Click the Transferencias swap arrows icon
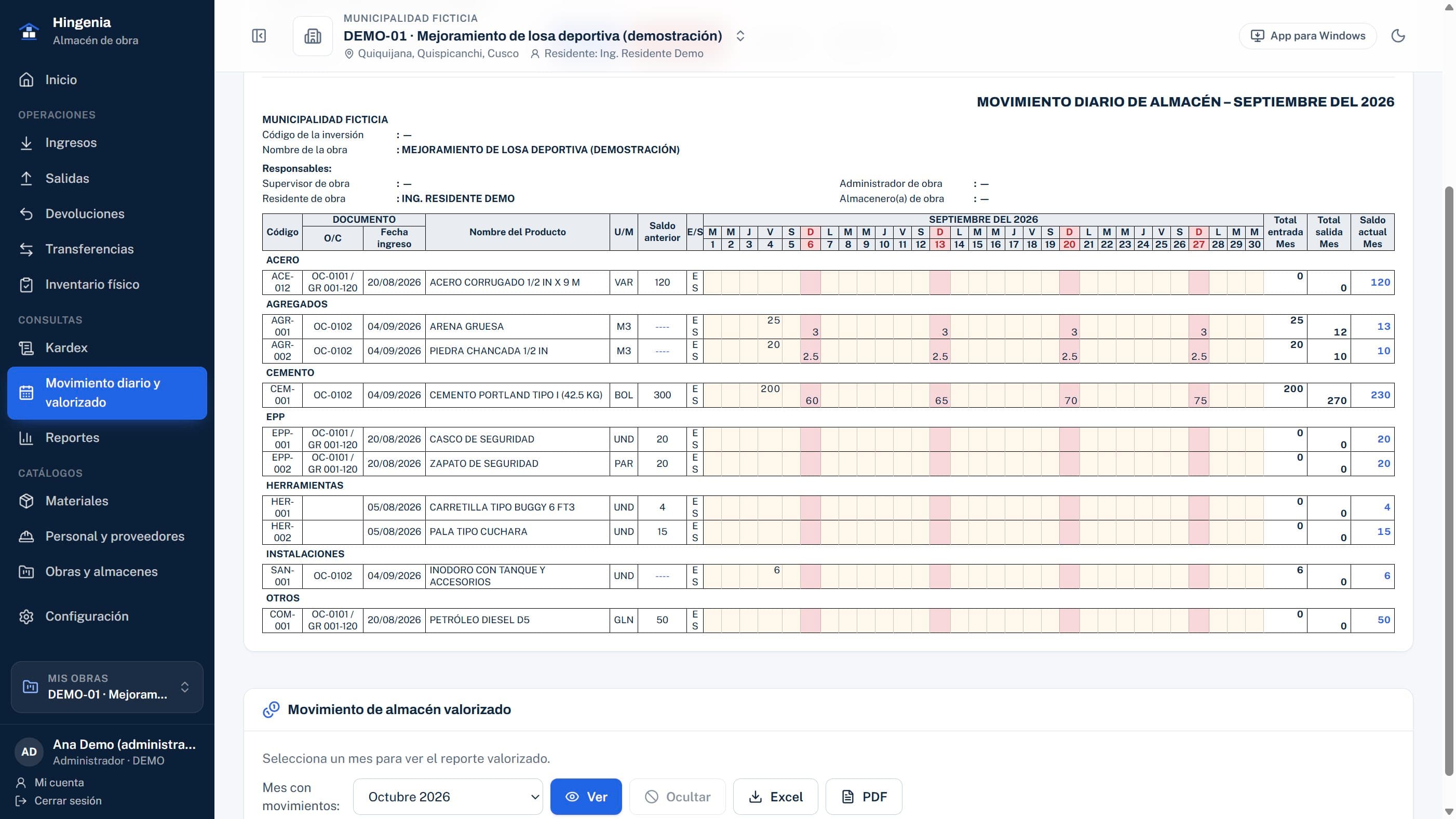1456x819 pixels. click(x=26, y=249)
